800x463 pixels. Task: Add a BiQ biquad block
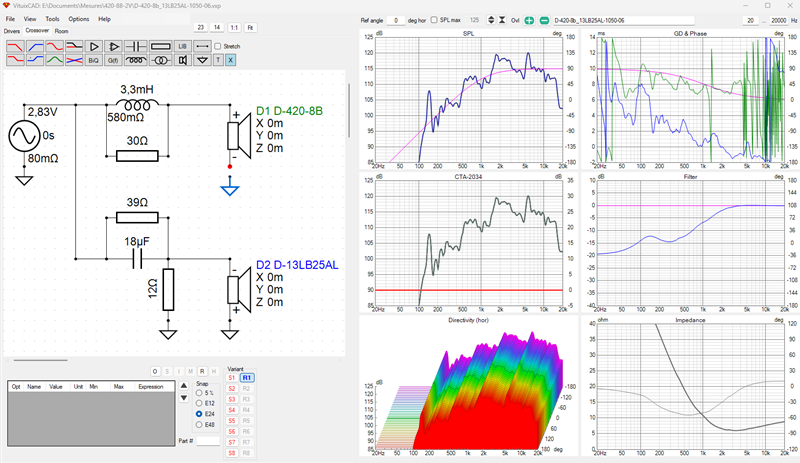(x=94, y=60)
